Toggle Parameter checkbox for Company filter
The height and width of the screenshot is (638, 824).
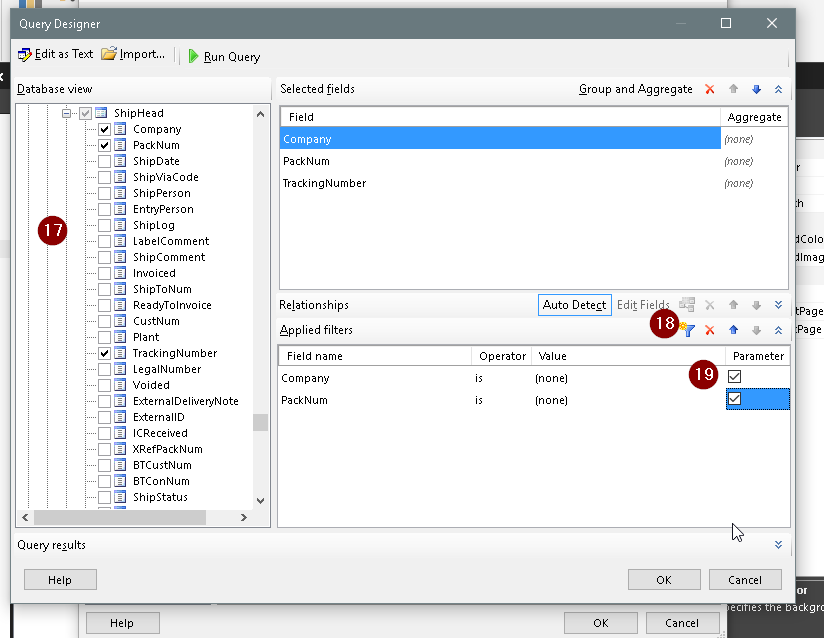[735, 377]
